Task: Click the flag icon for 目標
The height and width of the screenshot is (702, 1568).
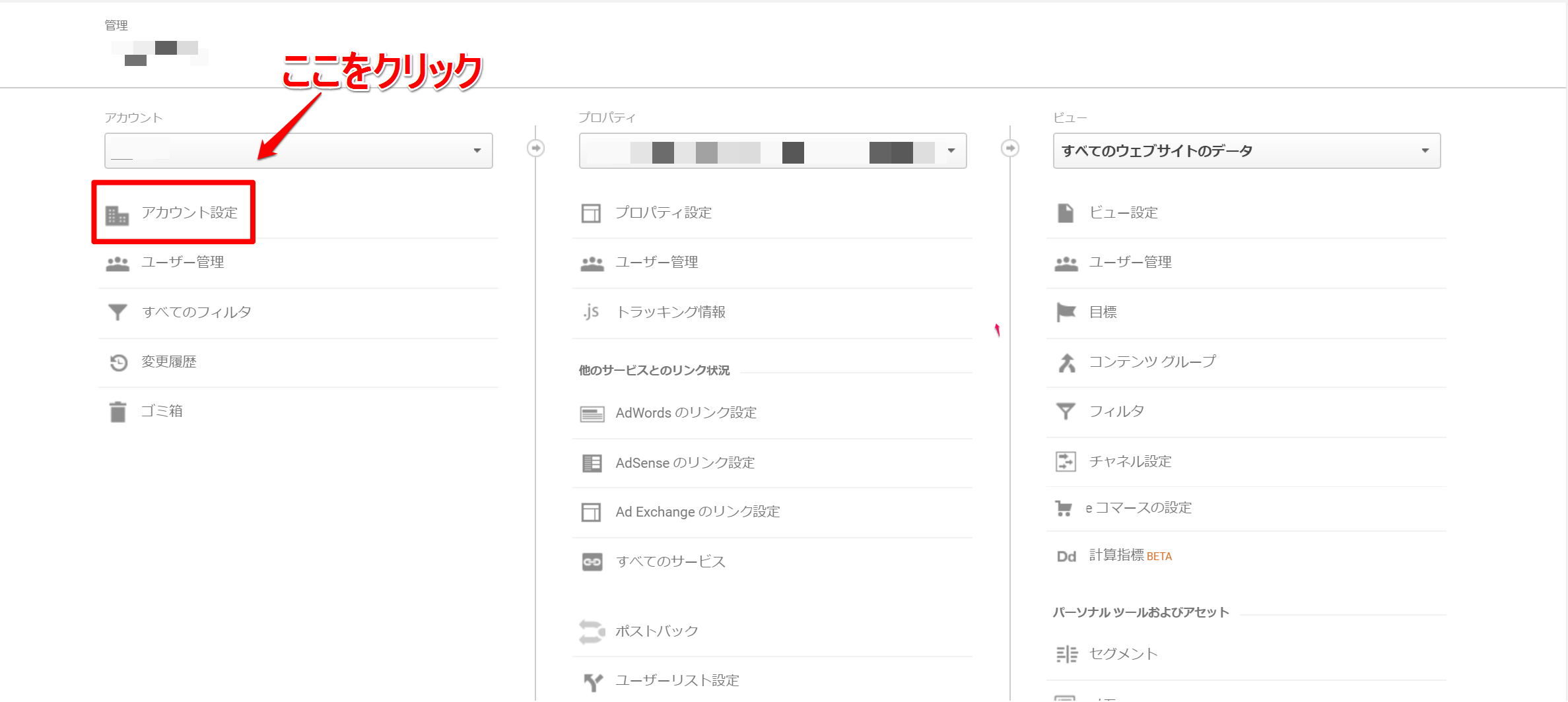Action: [1066, 312]
